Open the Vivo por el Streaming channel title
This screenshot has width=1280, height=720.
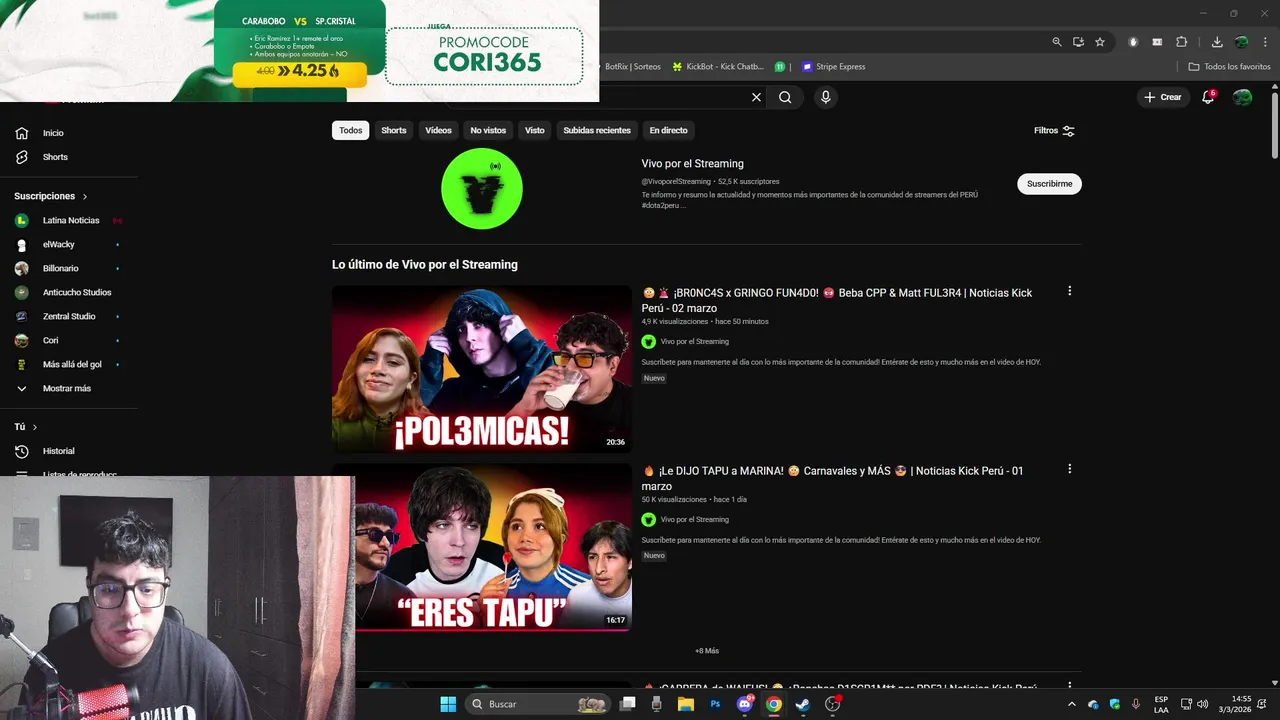[692, 163]
